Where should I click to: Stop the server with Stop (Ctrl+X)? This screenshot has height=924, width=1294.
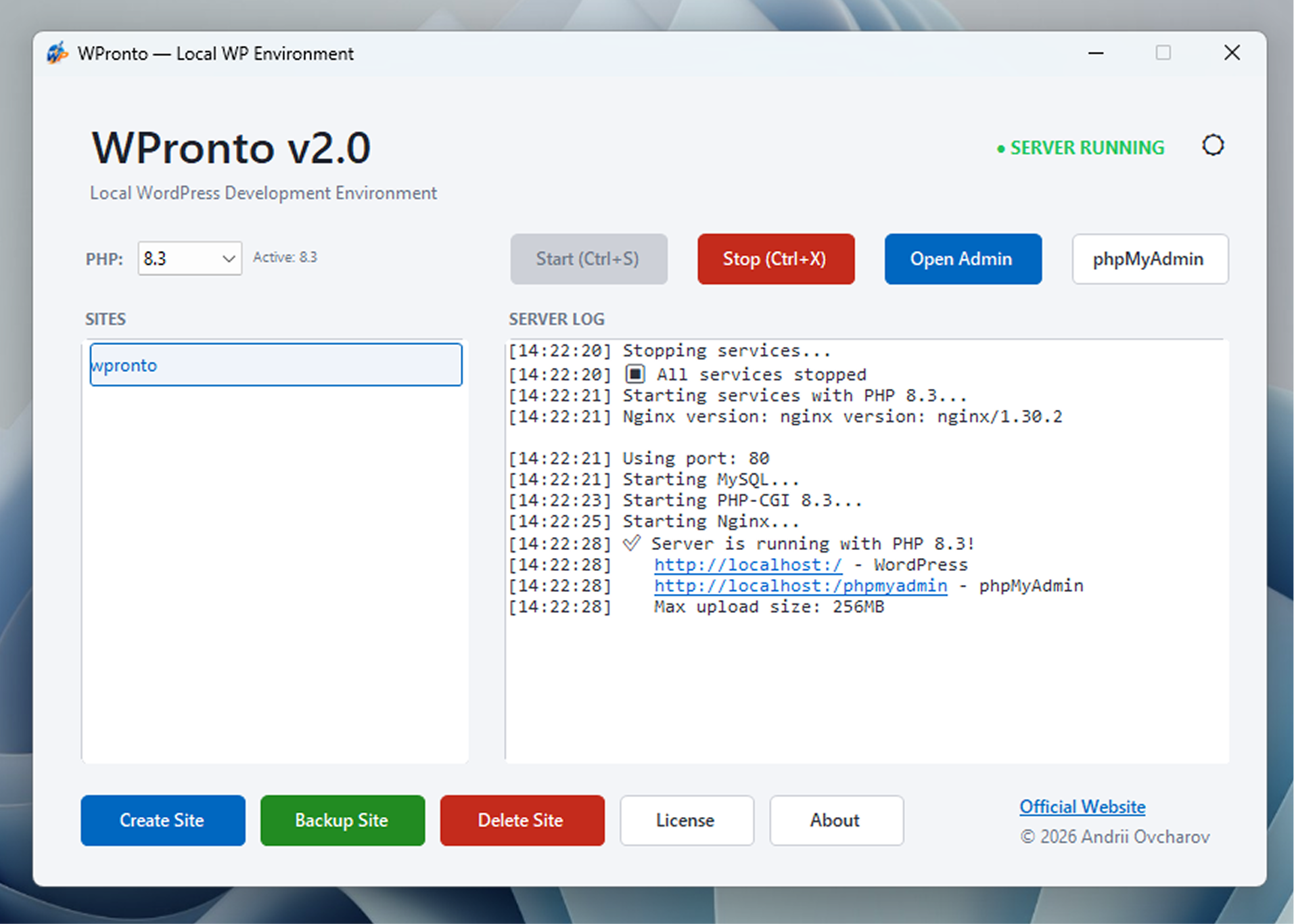[x=775, y=259]
